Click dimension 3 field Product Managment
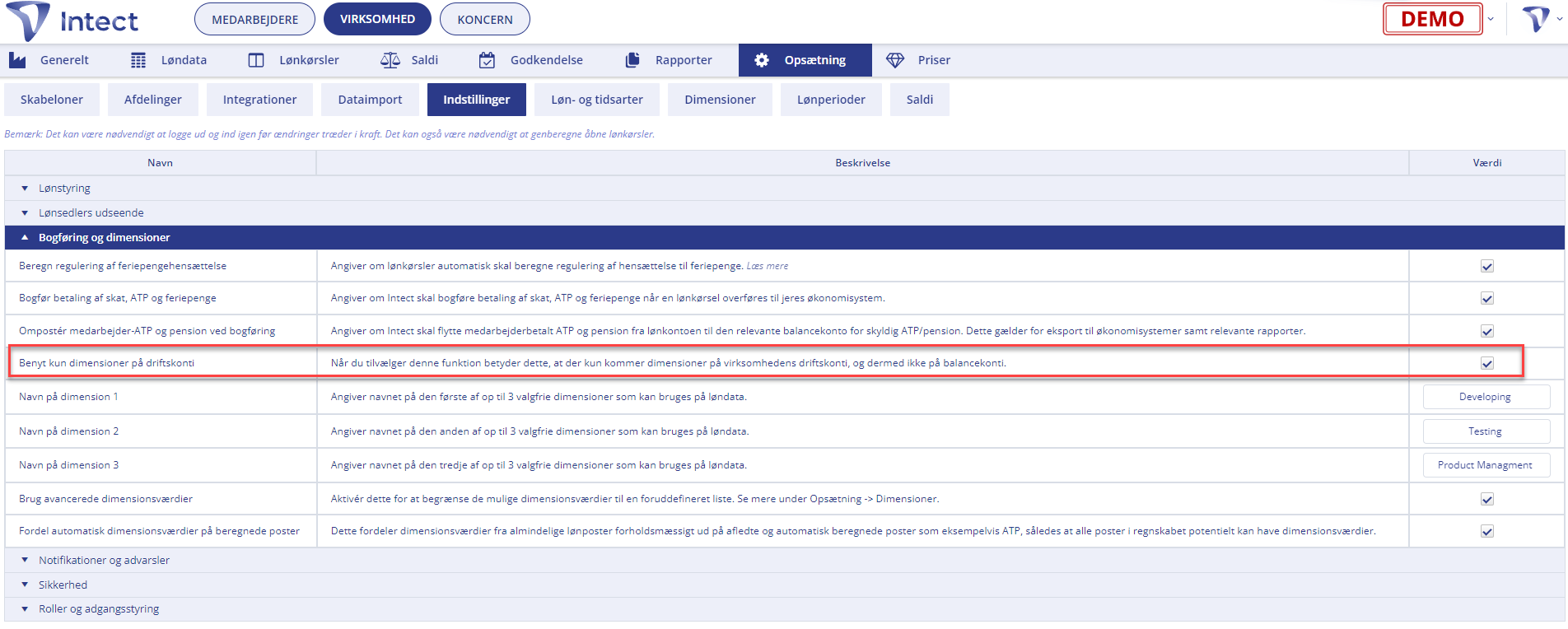Viewport: 1568px width, 629px height. pos(1486,465)
